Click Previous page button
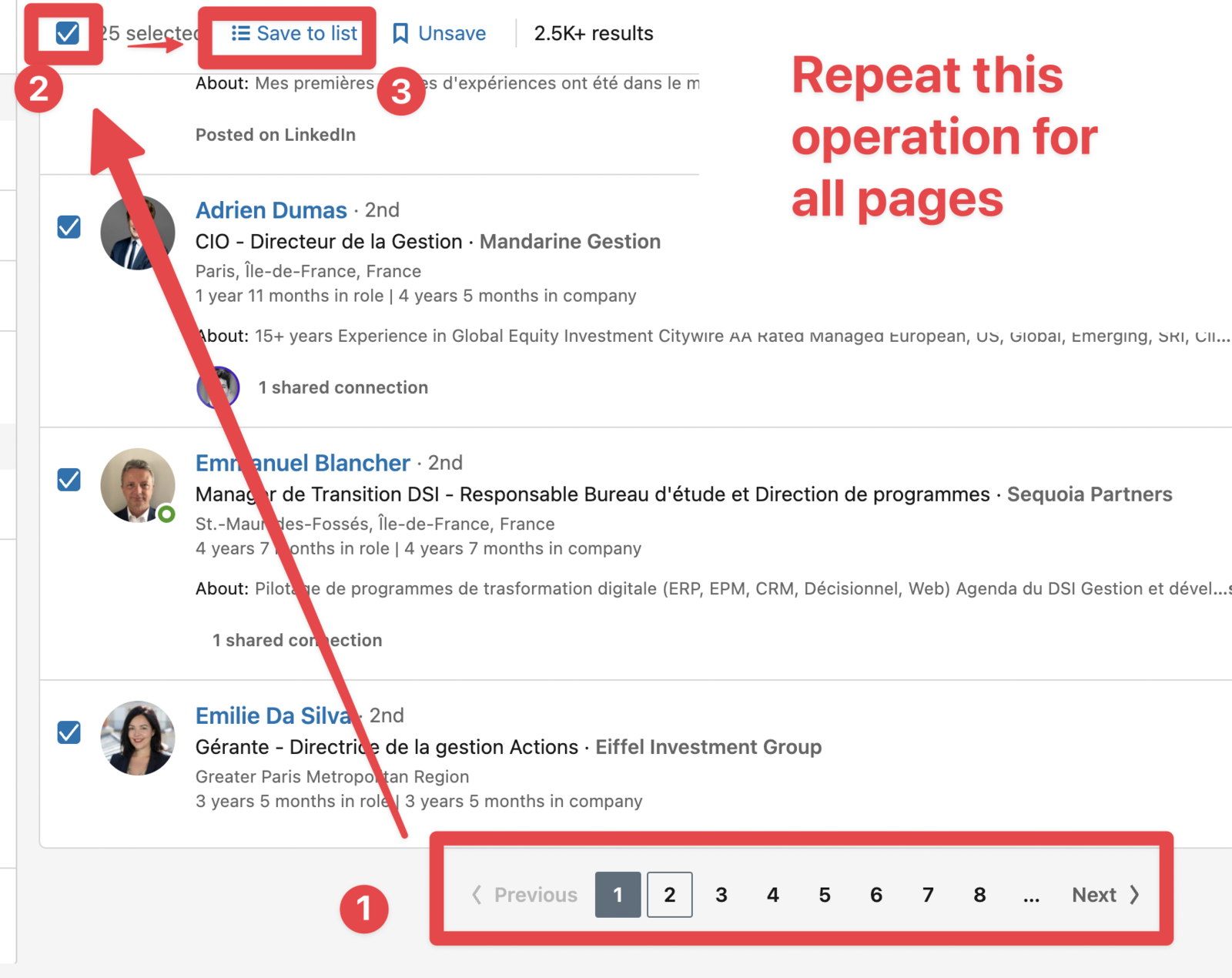This screenshot has width=1232, height=978. click(x=524, y=895)
